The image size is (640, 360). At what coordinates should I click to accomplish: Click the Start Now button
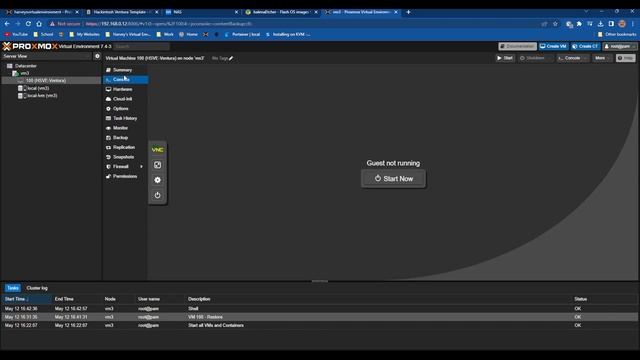(x=393, y=179)
